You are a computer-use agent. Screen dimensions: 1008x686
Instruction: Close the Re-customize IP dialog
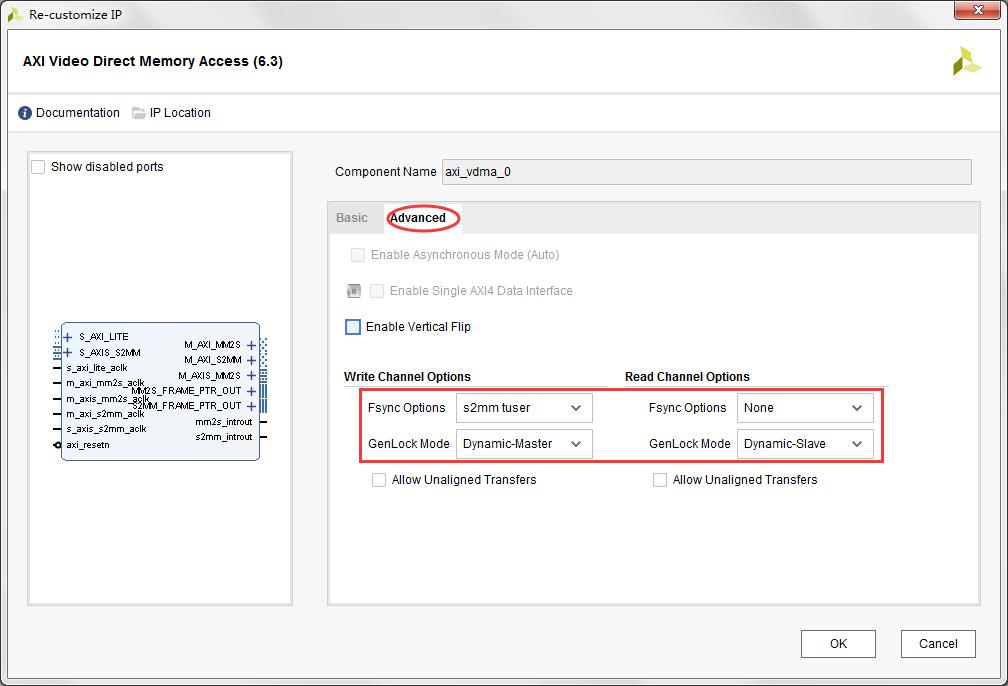point(977,10)
